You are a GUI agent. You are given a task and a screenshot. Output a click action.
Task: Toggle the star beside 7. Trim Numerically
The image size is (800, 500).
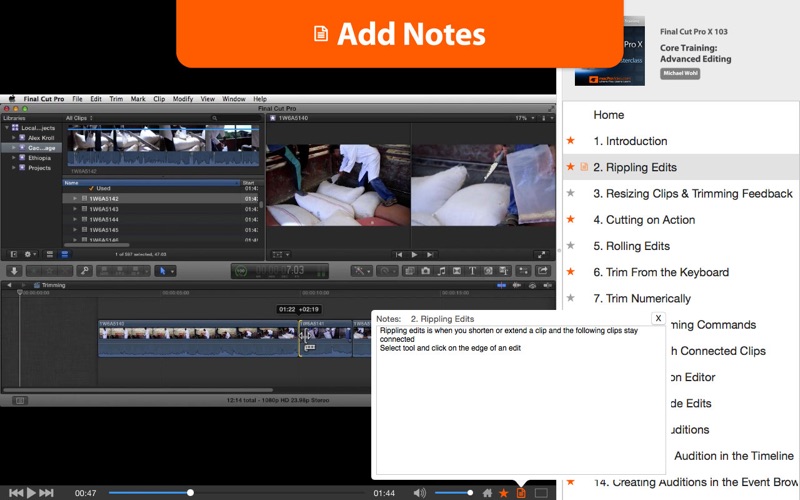[x=570, y=297]
